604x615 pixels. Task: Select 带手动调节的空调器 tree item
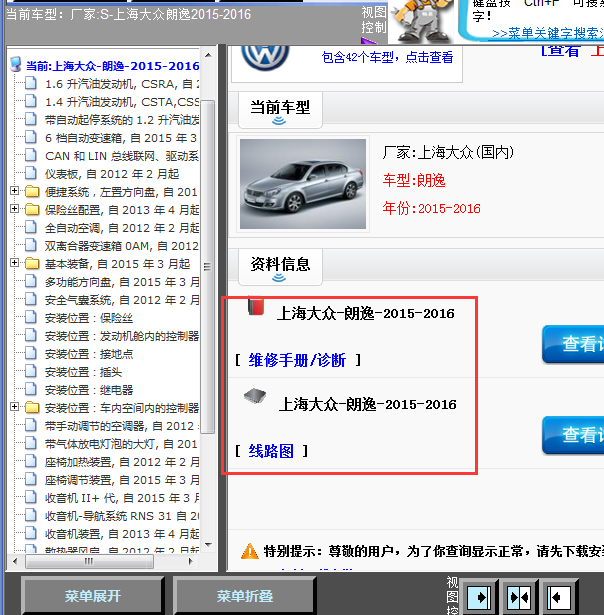pyautogui.click(x=122, y=426)
